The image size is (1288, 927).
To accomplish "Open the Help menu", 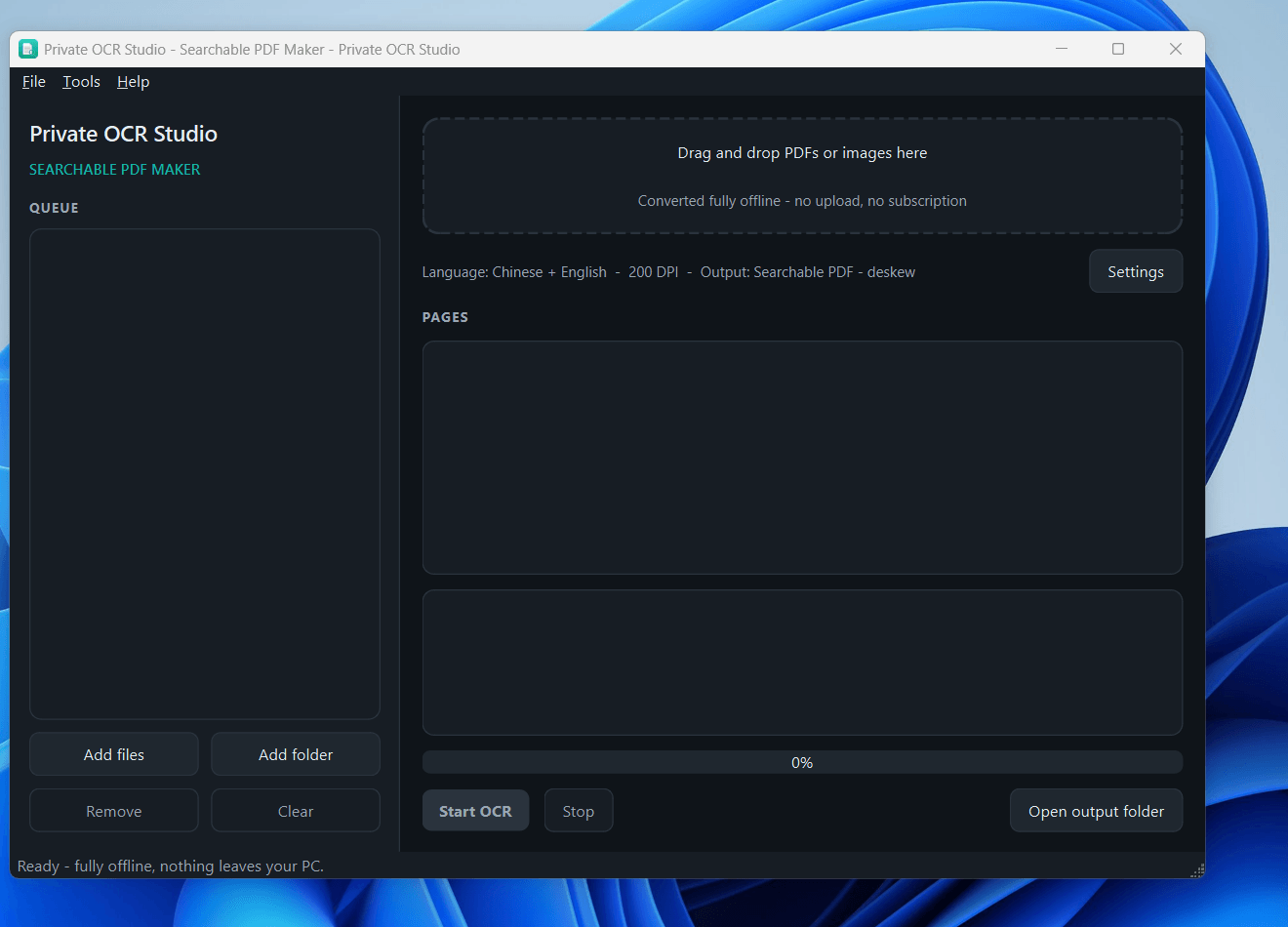I will point(134,82).
